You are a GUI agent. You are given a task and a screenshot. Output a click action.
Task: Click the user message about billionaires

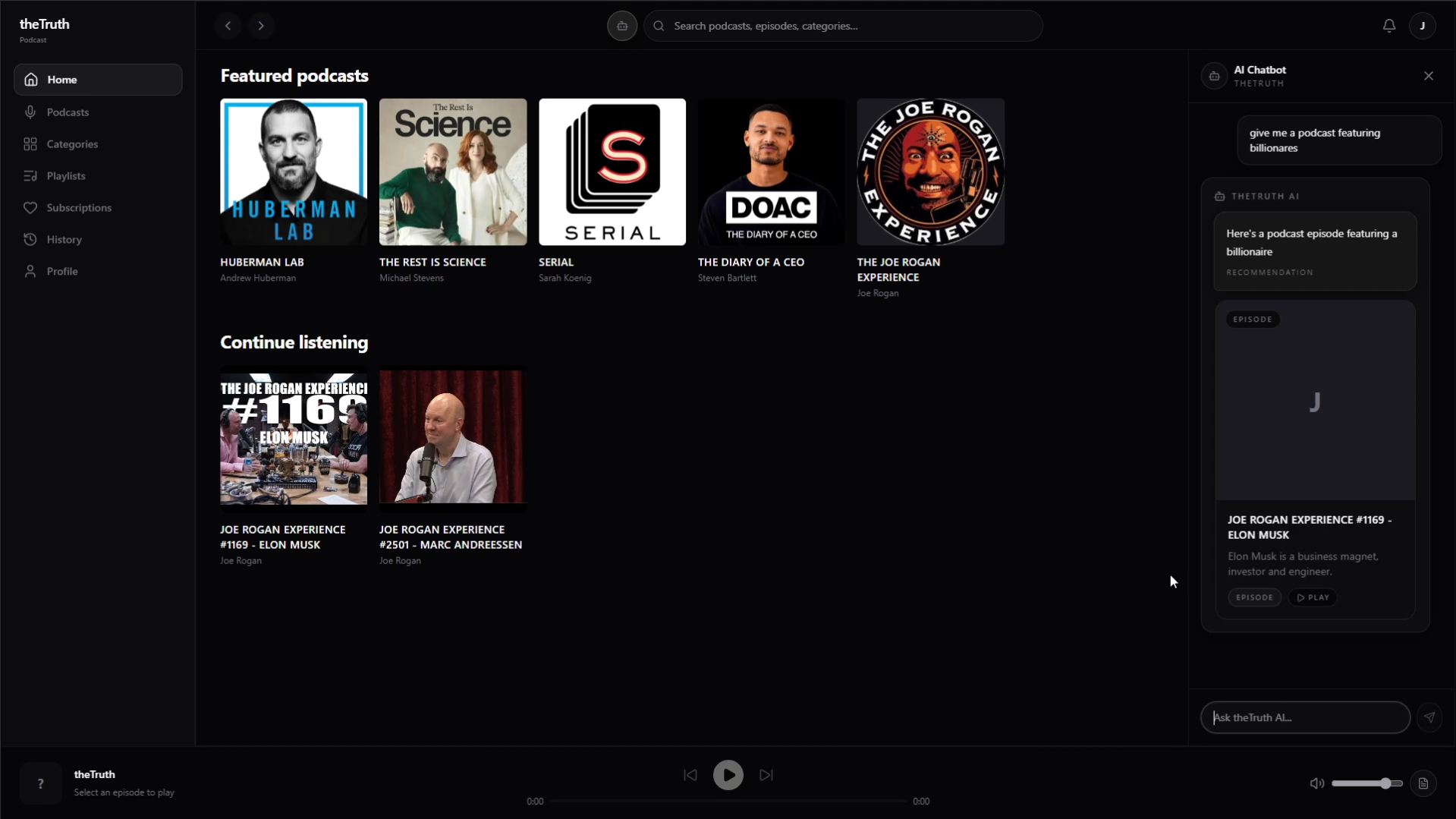[x=1339, y=140]
